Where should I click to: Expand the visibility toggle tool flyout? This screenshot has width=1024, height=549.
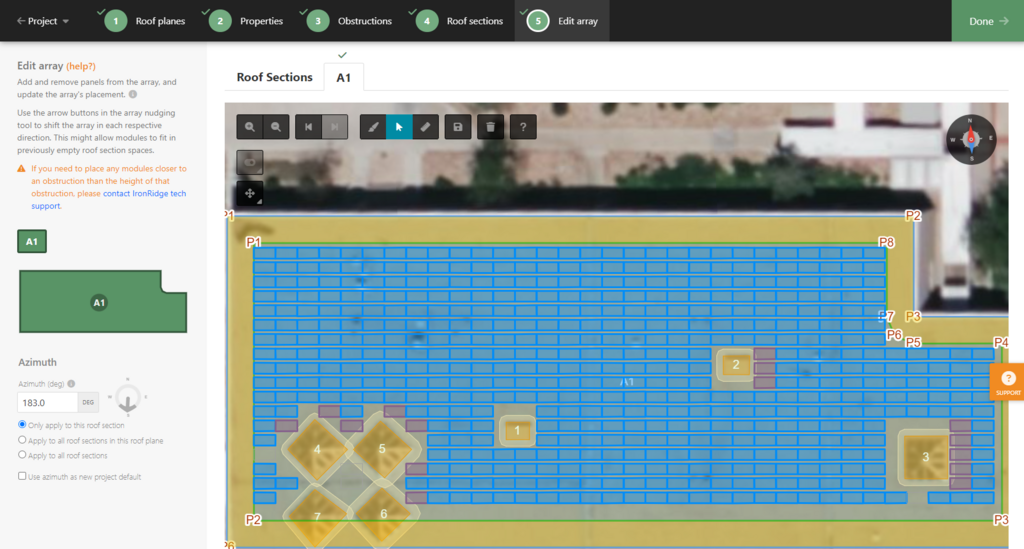pos(250,161)
